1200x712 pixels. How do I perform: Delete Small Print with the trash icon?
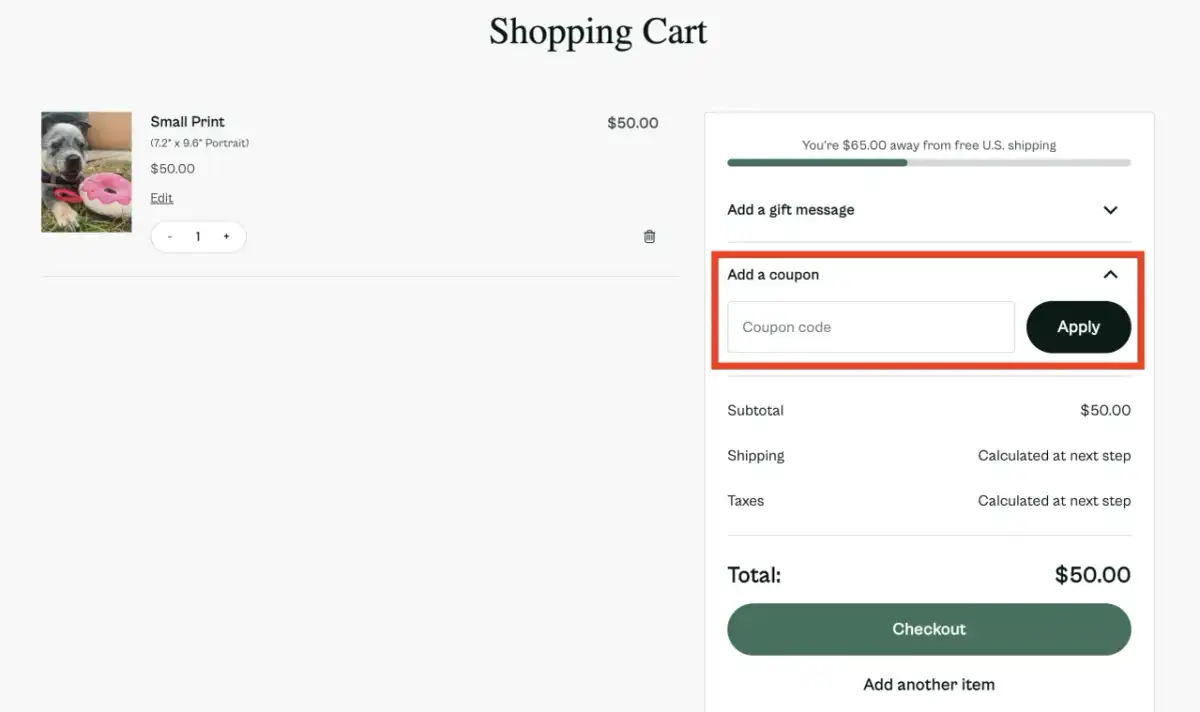click(649, 237)
